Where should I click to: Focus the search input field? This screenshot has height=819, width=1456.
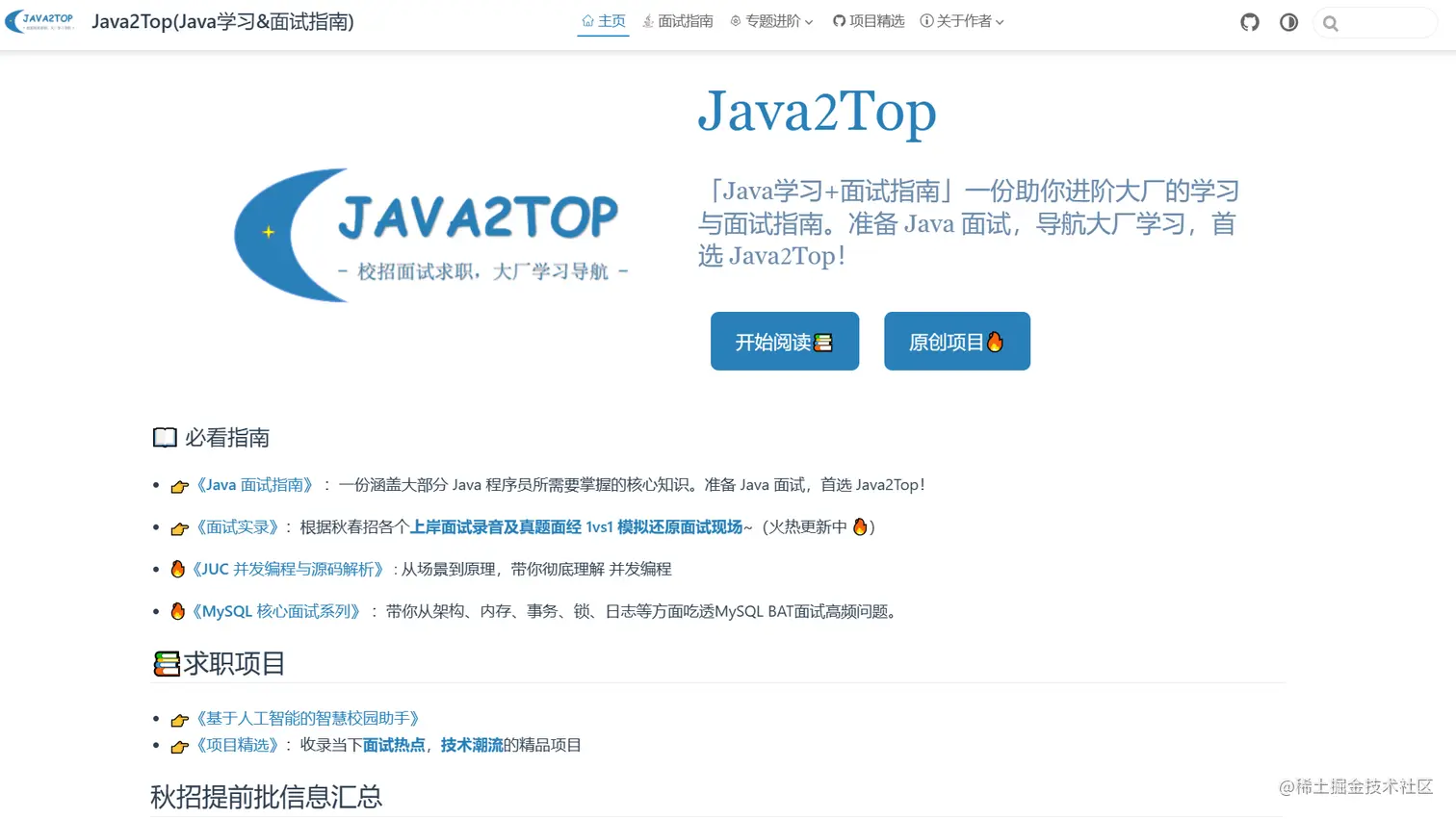click(x=1375, y=23)
